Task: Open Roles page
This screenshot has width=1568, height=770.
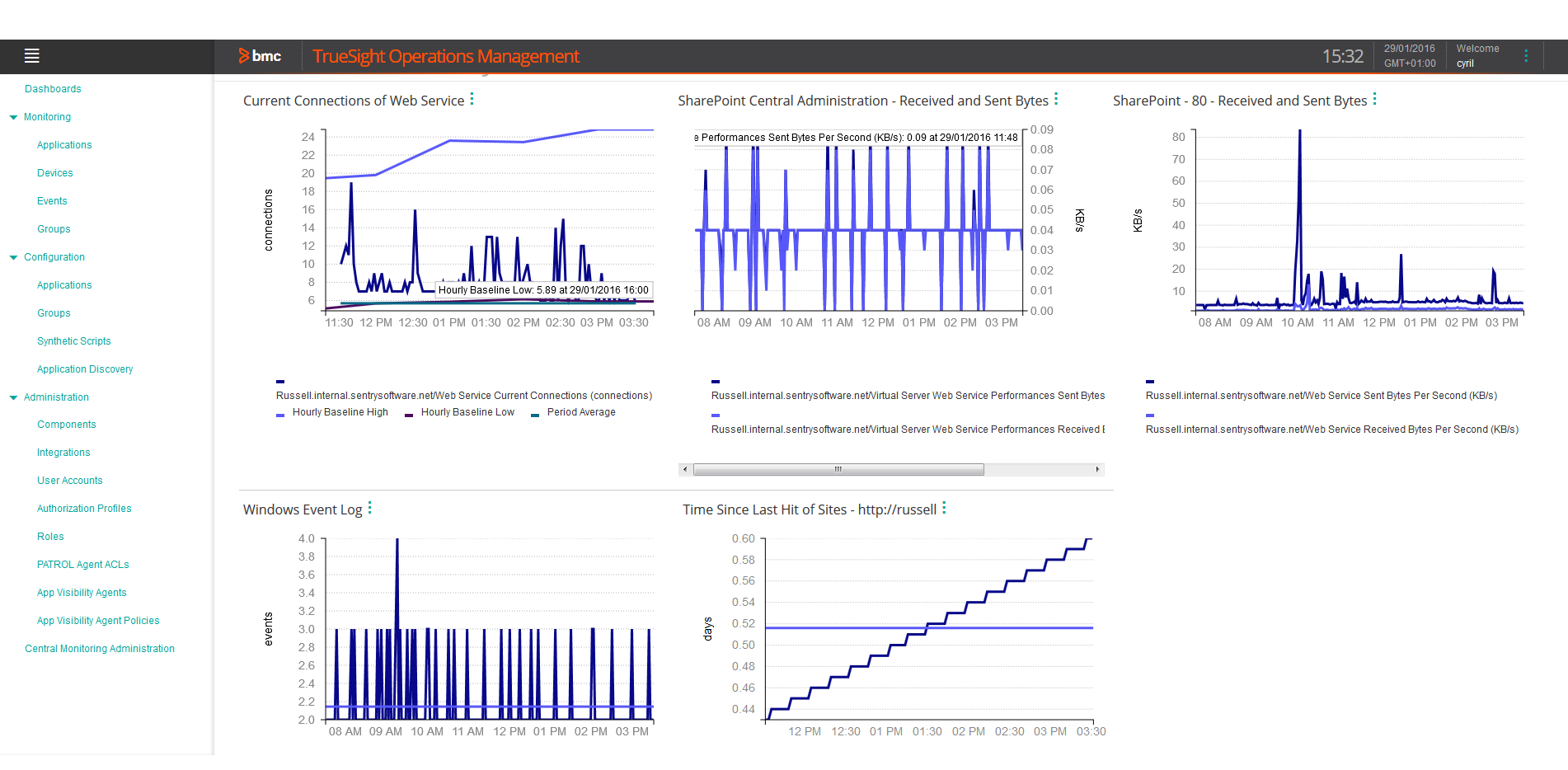Action: (x=50, y=537)
